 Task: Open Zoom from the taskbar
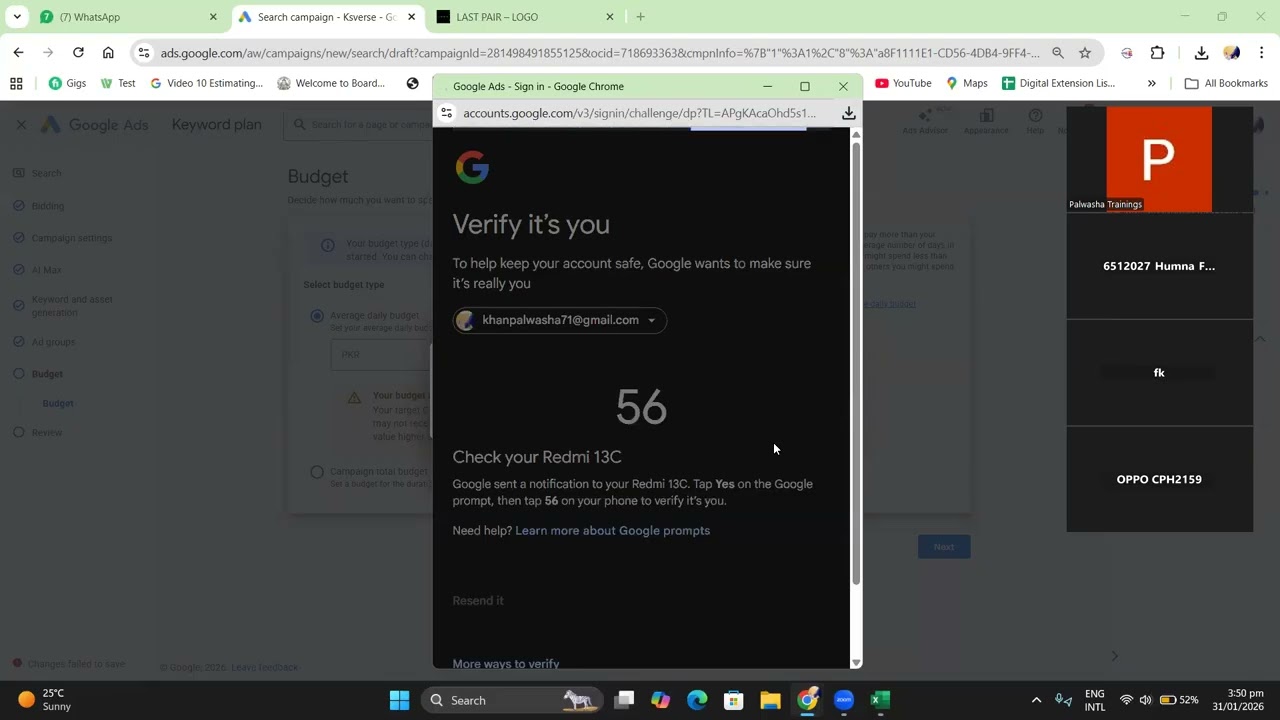tap(843, 700)
